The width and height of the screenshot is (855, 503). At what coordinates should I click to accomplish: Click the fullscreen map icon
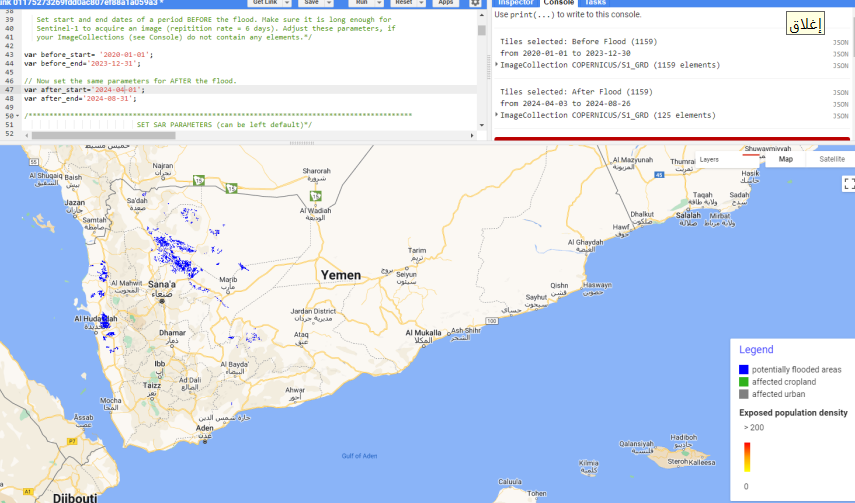click(848, 183)
